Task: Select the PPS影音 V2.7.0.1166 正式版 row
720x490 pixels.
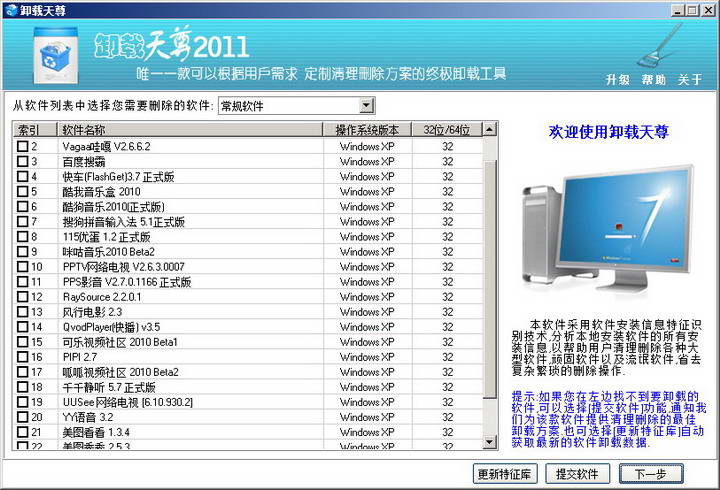Action: (248, 282)
